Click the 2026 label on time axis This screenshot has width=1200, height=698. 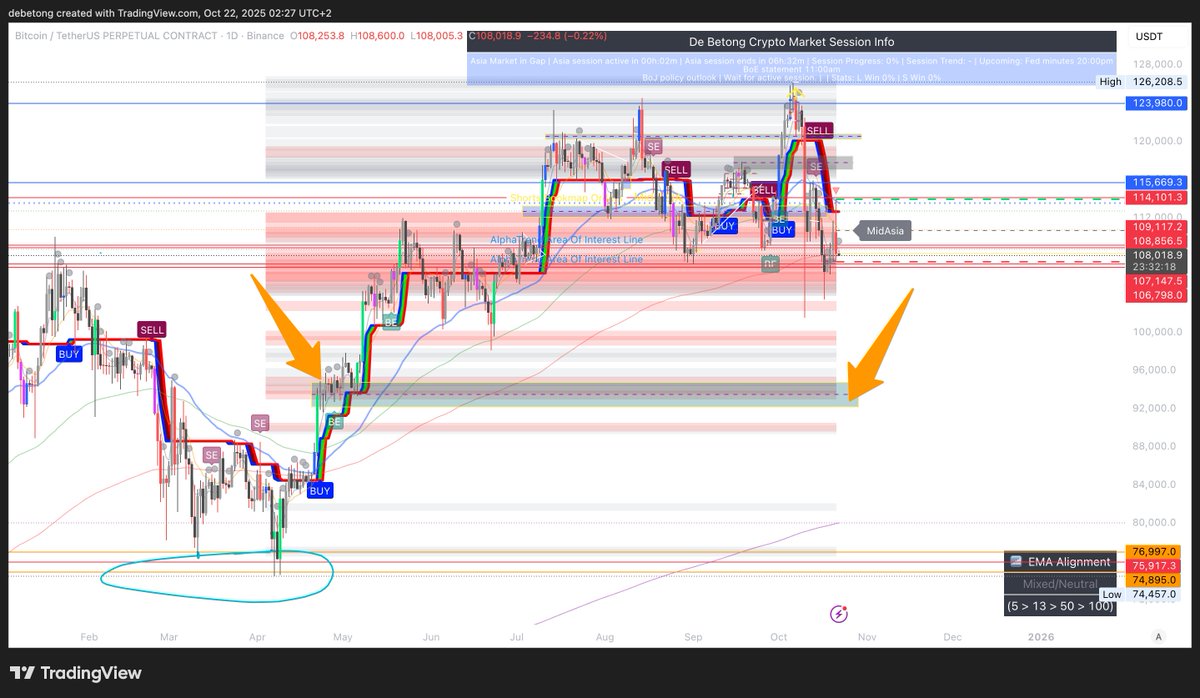point(1041,636)
